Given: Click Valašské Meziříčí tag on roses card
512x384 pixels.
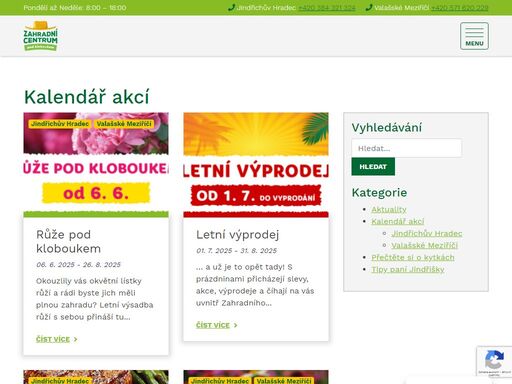Looking at the screenshot, I should 124,124.
